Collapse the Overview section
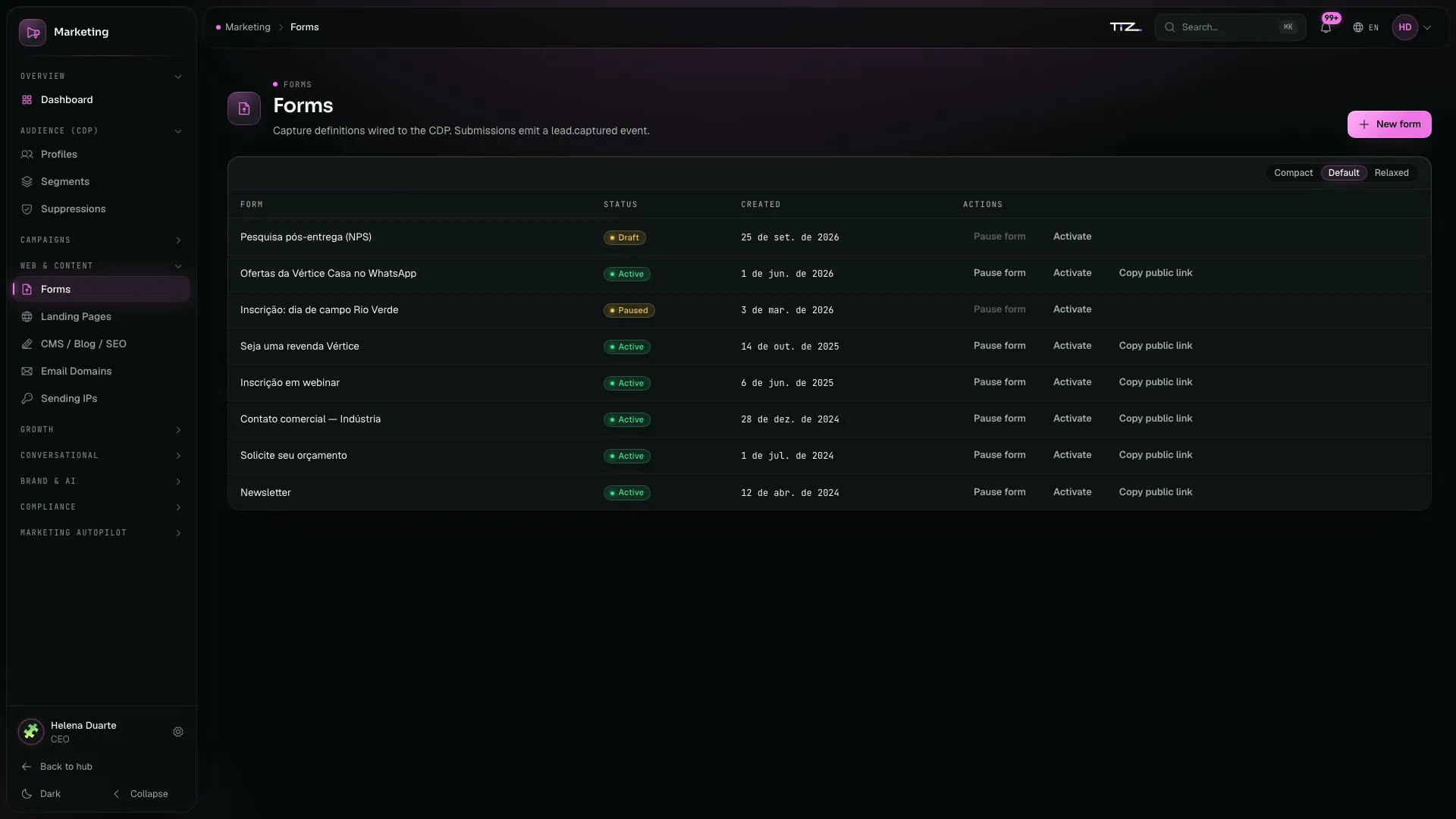 [102, 77]
